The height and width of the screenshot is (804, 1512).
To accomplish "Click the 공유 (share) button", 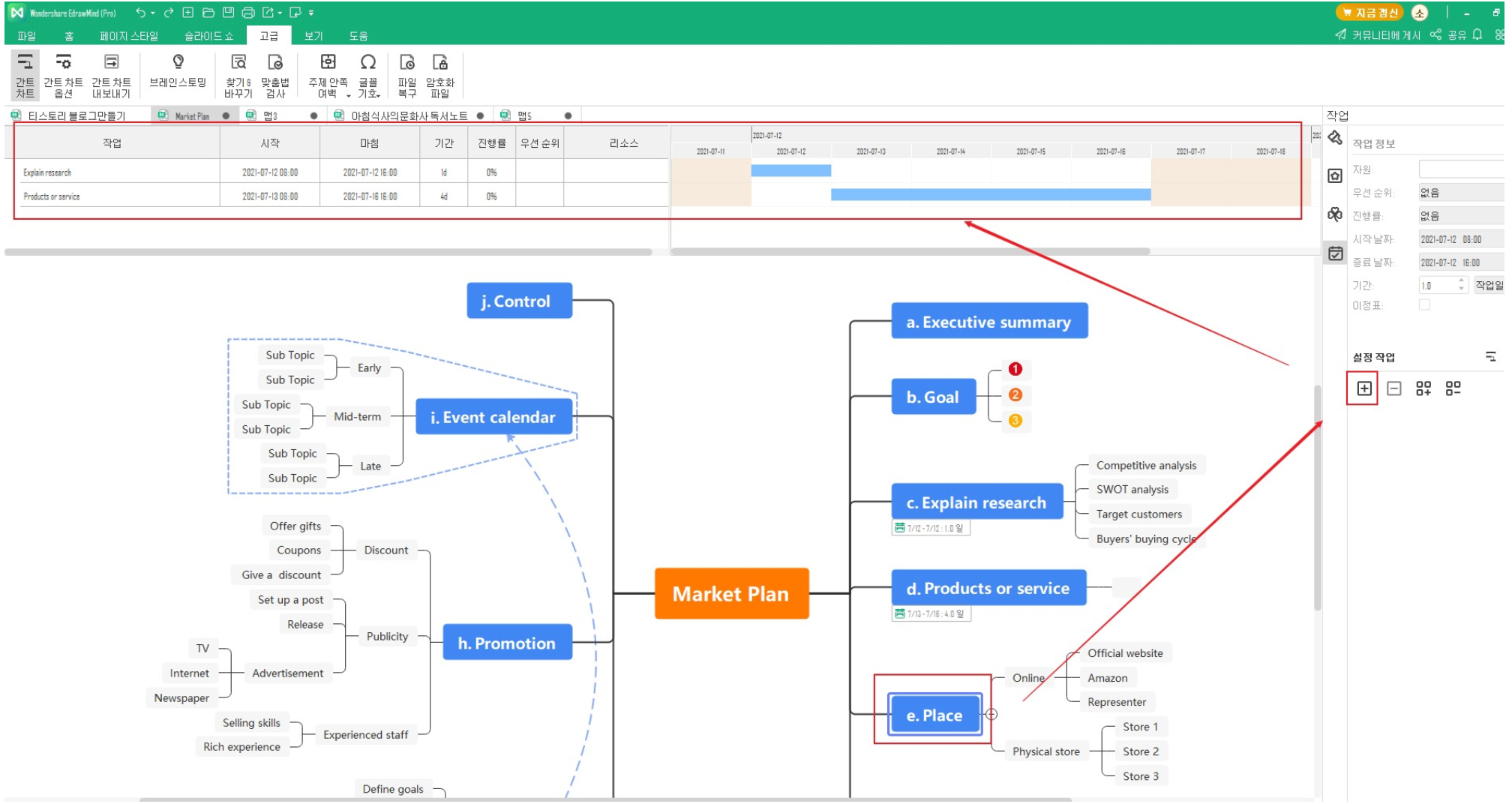I will [1448, 35].
